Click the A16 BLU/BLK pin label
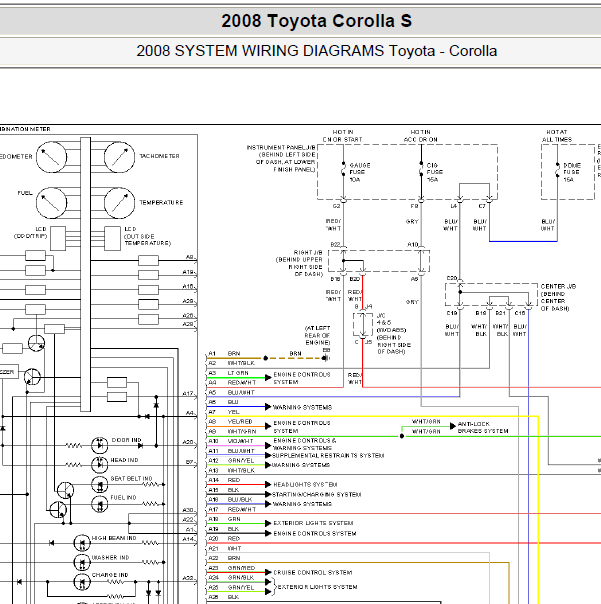 tap(230, 500)
